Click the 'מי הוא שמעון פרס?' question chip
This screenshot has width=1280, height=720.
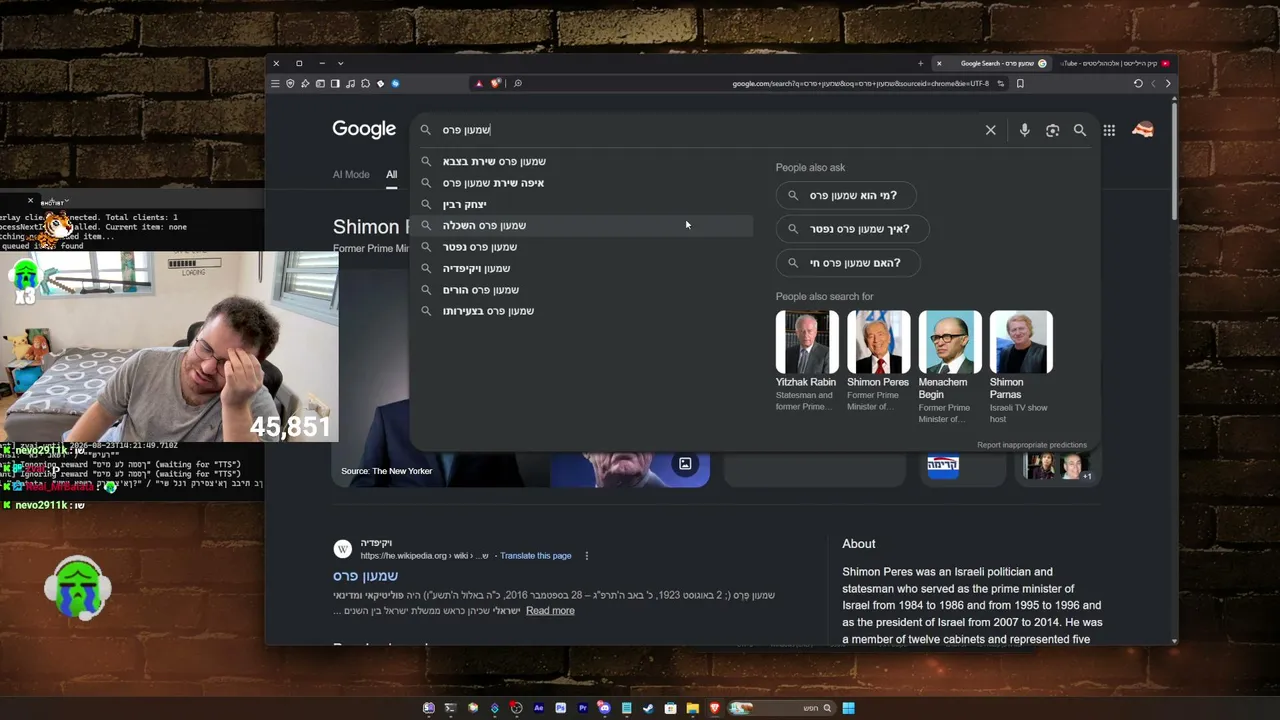pos(845,196)
